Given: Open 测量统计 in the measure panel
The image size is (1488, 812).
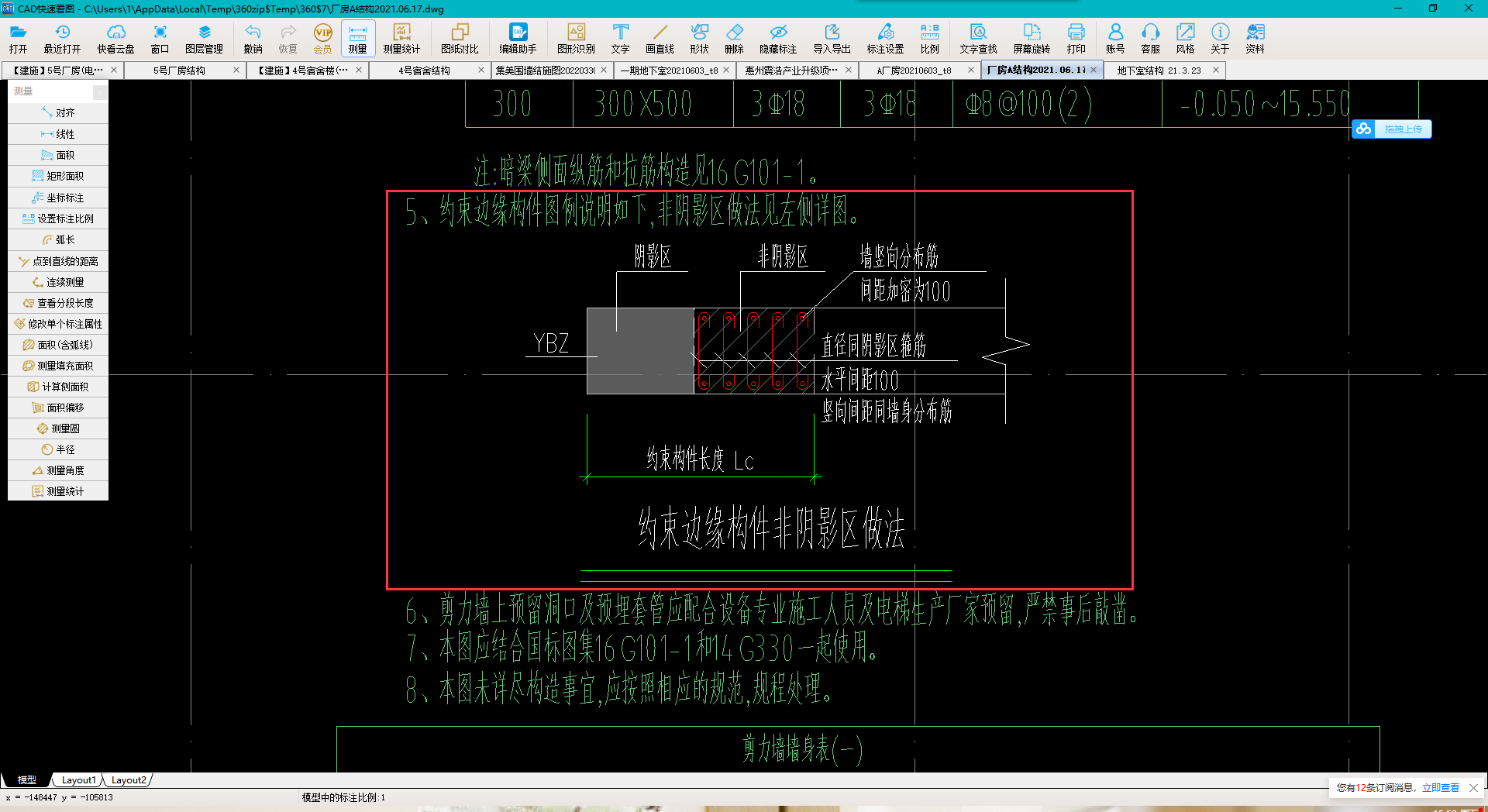Looking at the screenshot, I should (58, 491).
